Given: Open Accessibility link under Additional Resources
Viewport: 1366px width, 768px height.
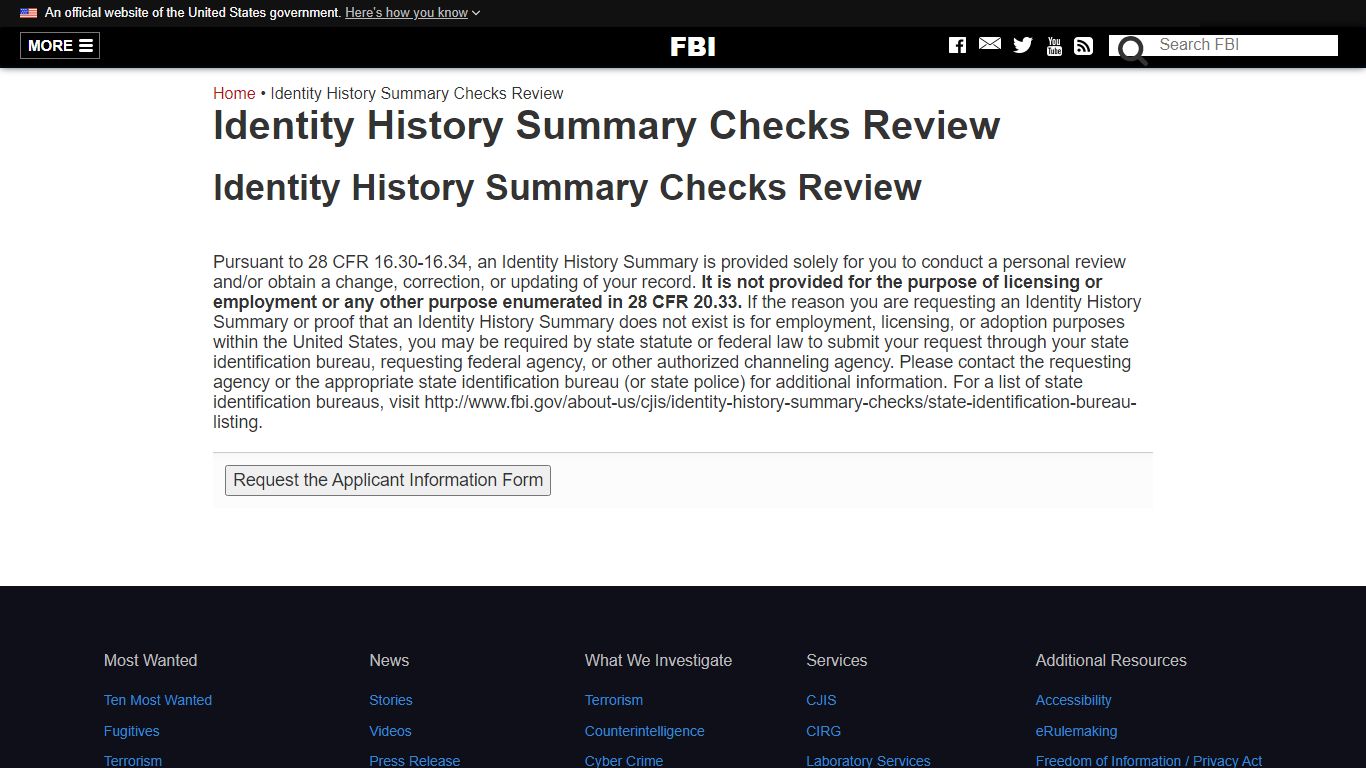Looking at the screenshot, I should 1074,700.
